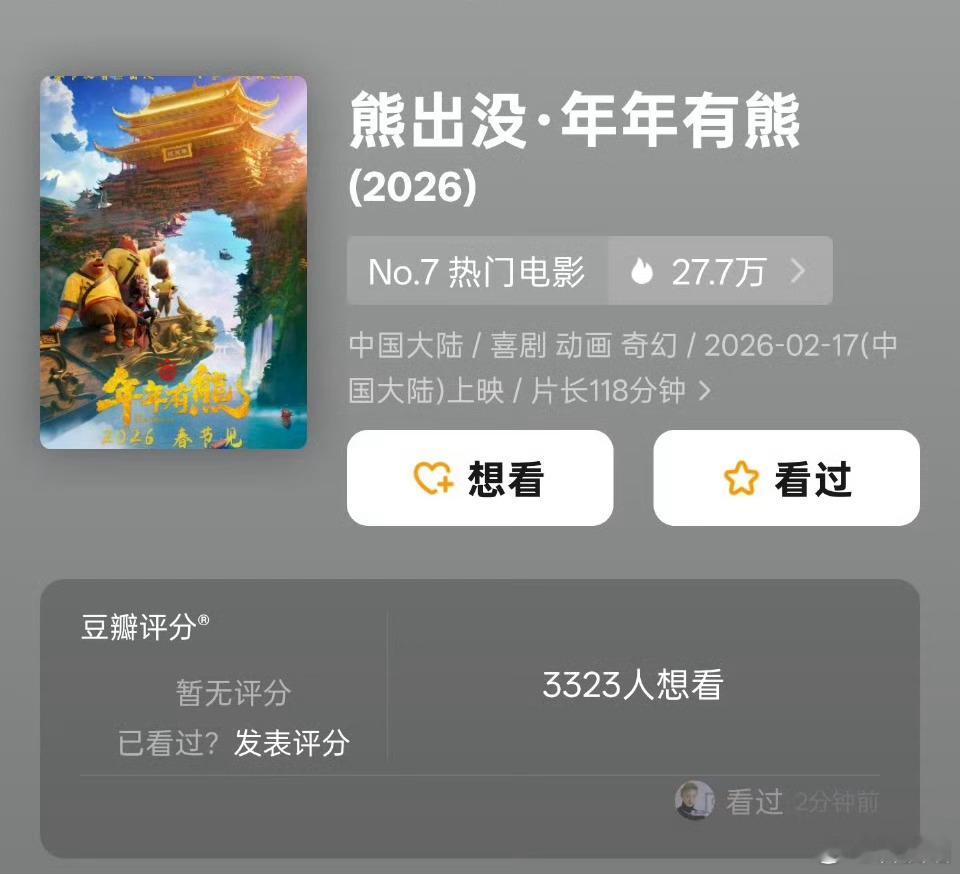Click the movie title 熊出没·年年有熊
The image size is (960, 874).
(x=574, y=120)
